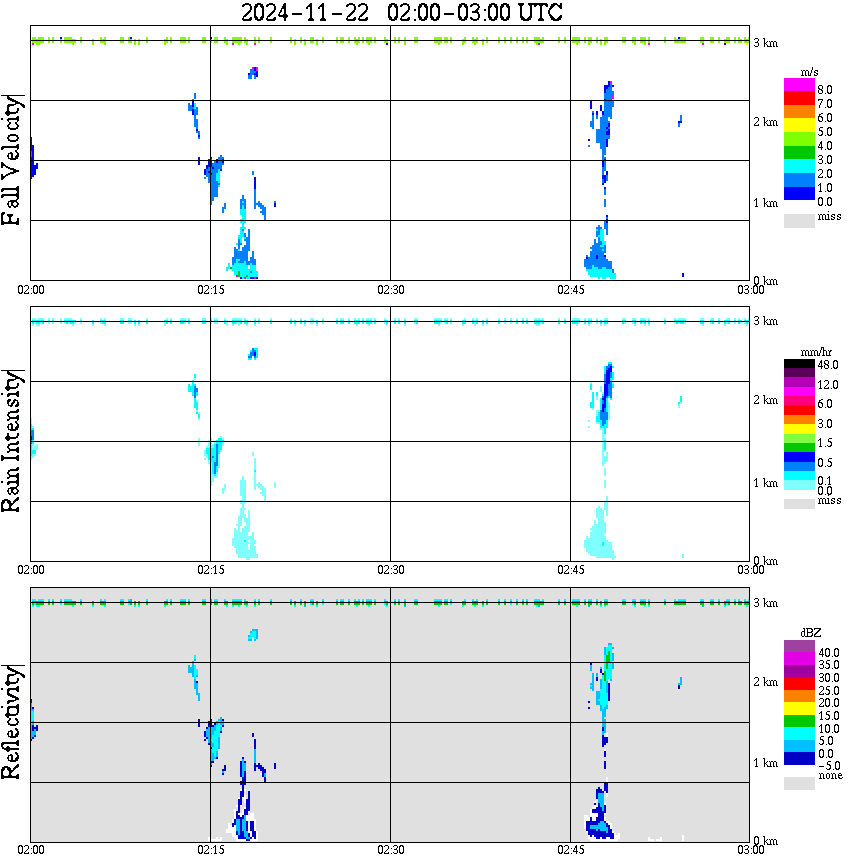850x868 pixels.
Task: Click the dBZ unit label in the legend
Action: [x=810, y=632]
